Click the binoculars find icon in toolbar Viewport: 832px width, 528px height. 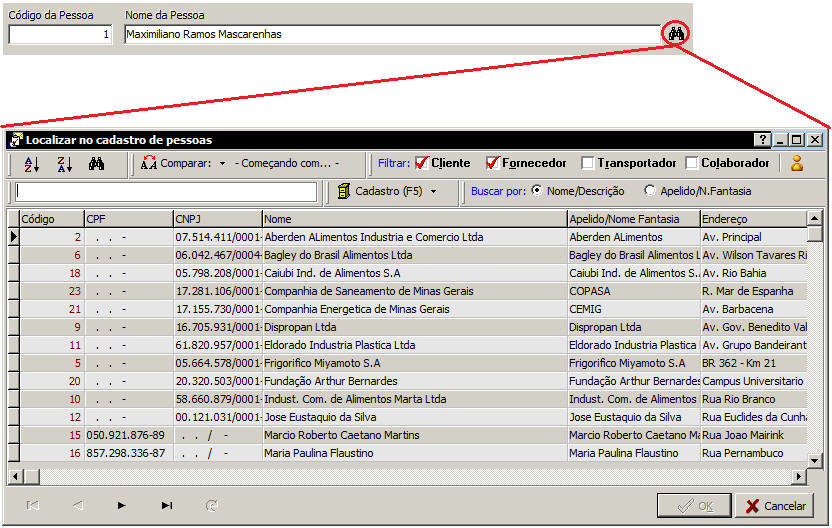tap(97, 164)
